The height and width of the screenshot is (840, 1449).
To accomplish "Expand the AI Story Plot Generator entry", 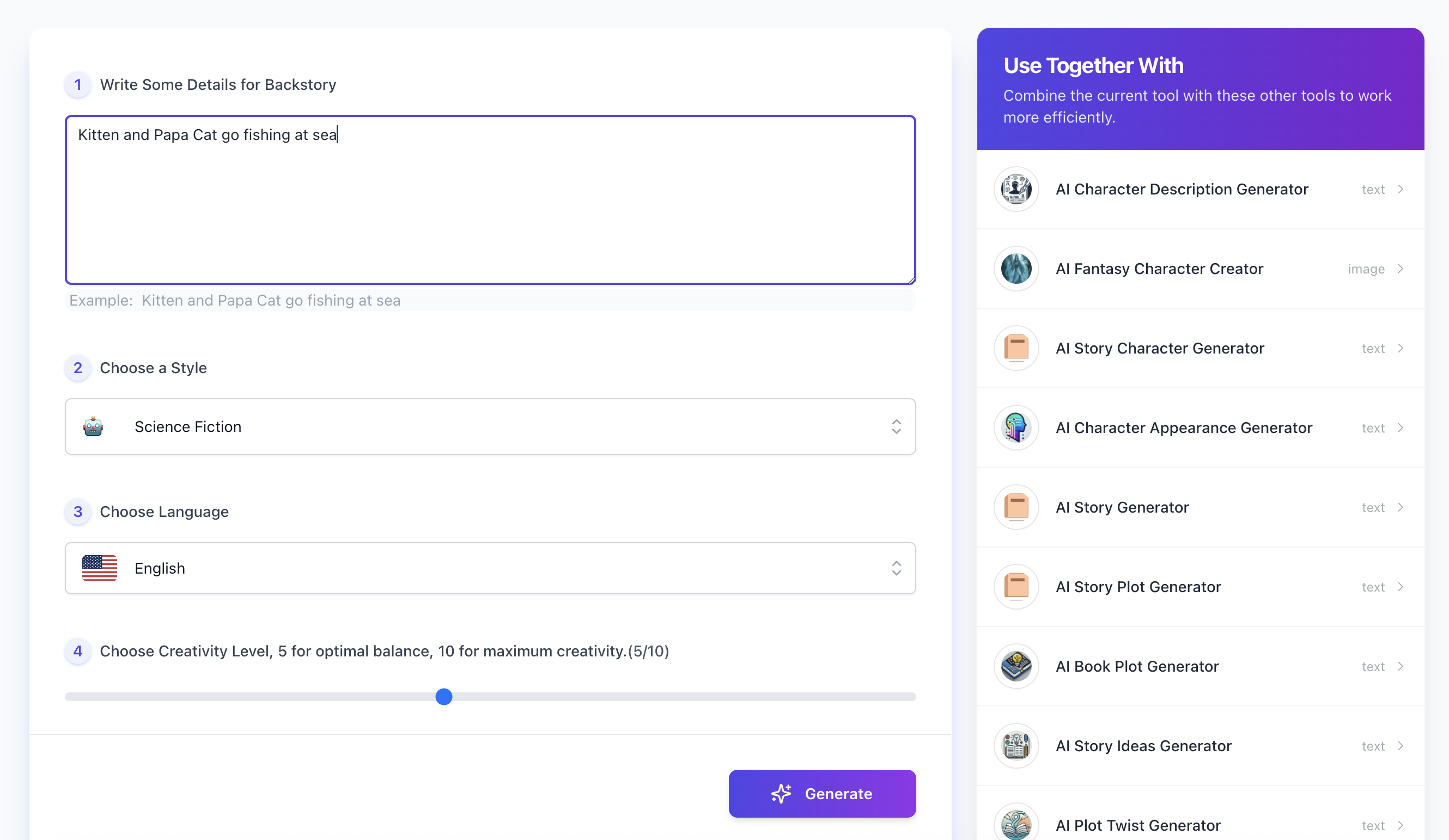I will (1401, 587).
